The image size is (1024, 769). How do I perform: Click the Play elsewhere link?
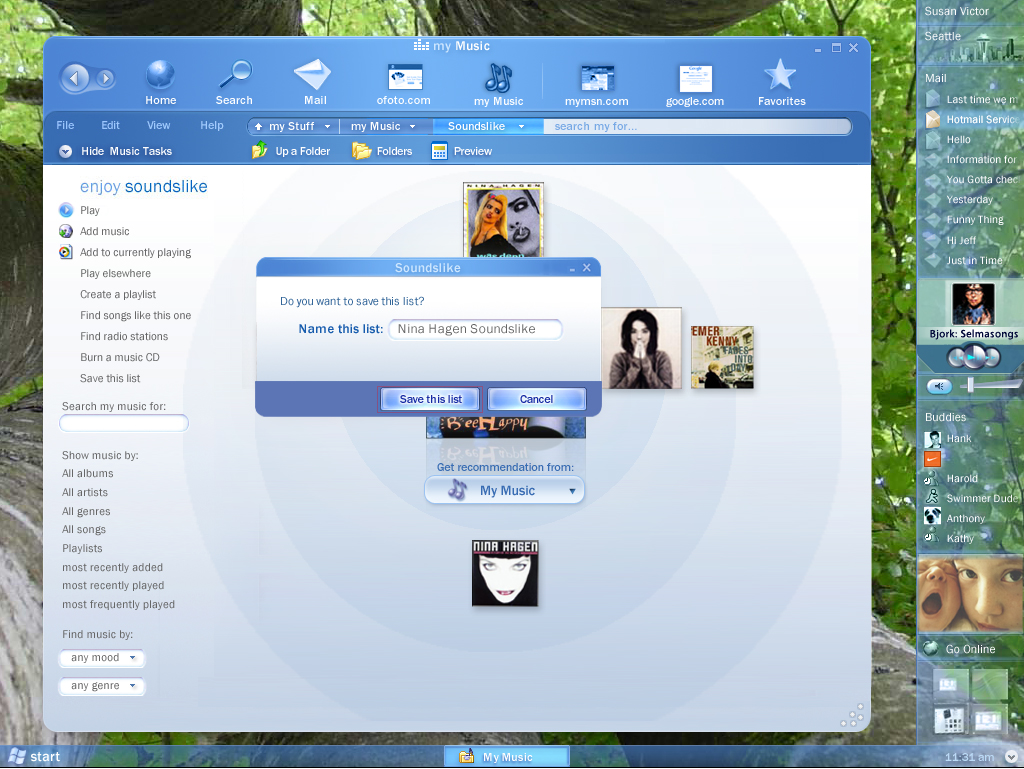pos(116,274)
